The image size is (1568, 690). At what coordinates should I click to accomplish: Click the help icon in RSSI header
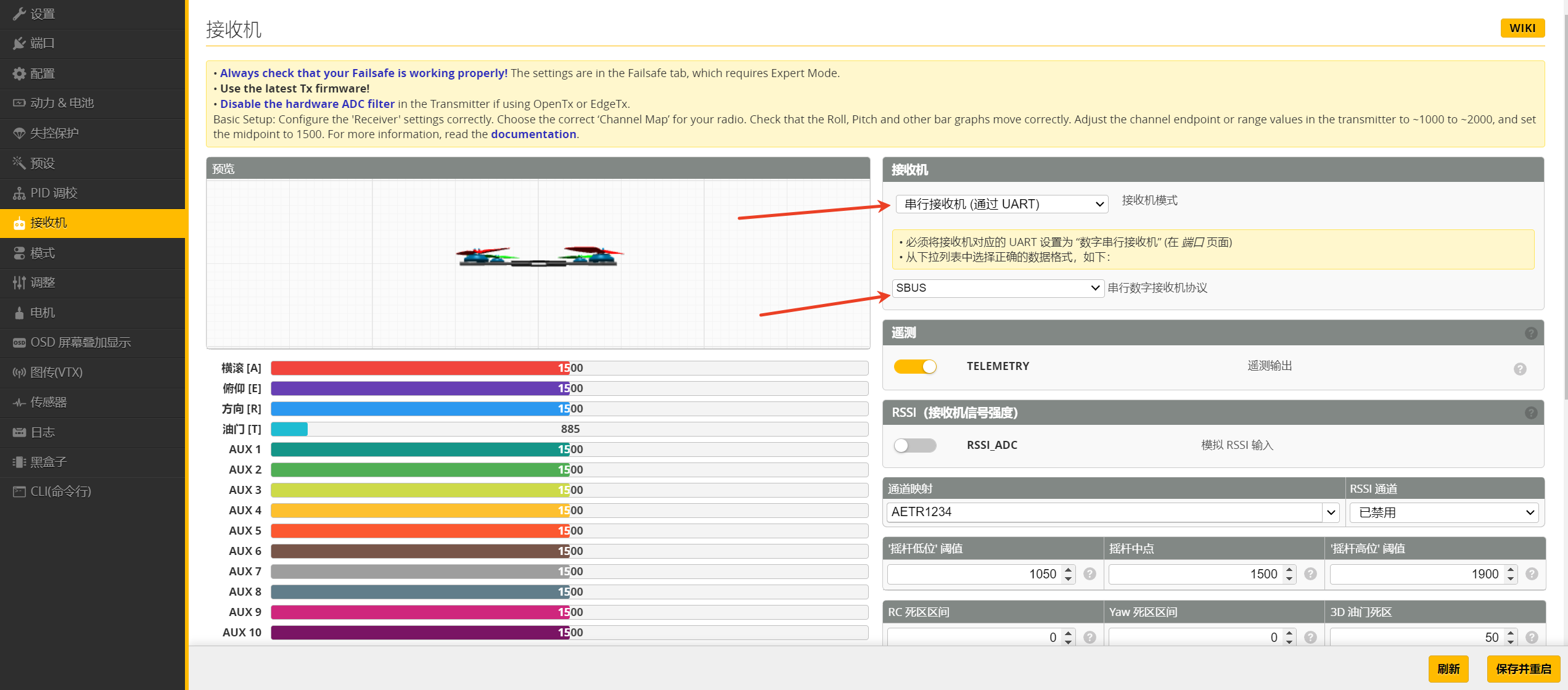coord(1531,413)
